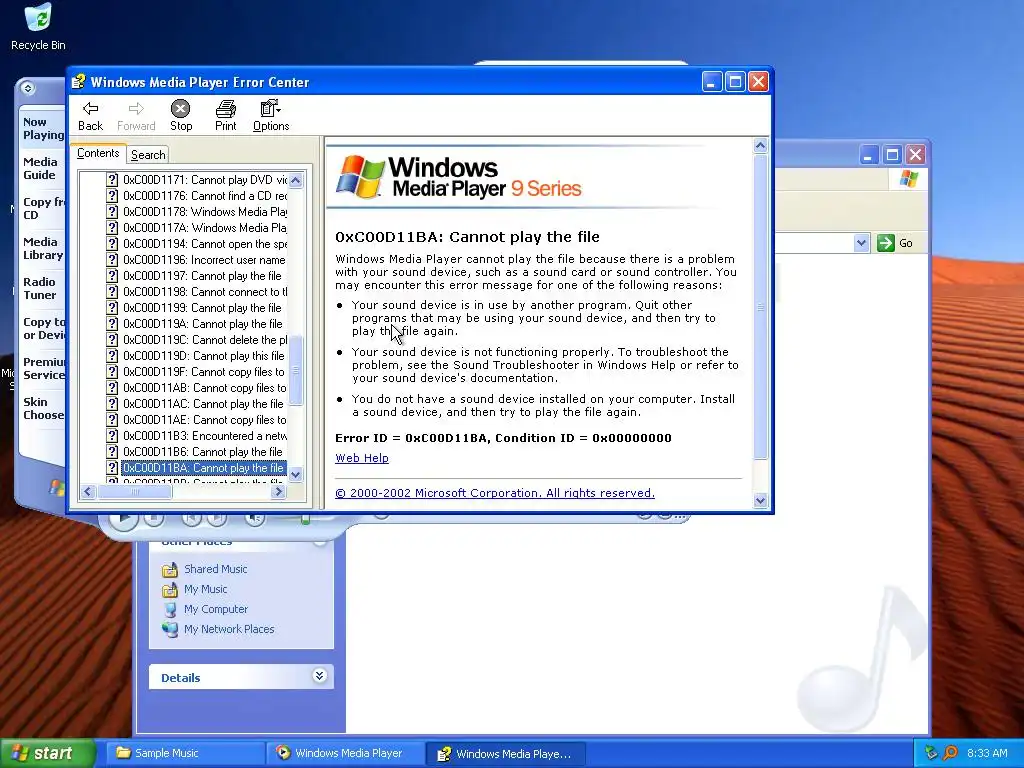Select topic 0xC00D11B6 Cannot play the file
Screen dimensions: 1024x768
point(203,452)
